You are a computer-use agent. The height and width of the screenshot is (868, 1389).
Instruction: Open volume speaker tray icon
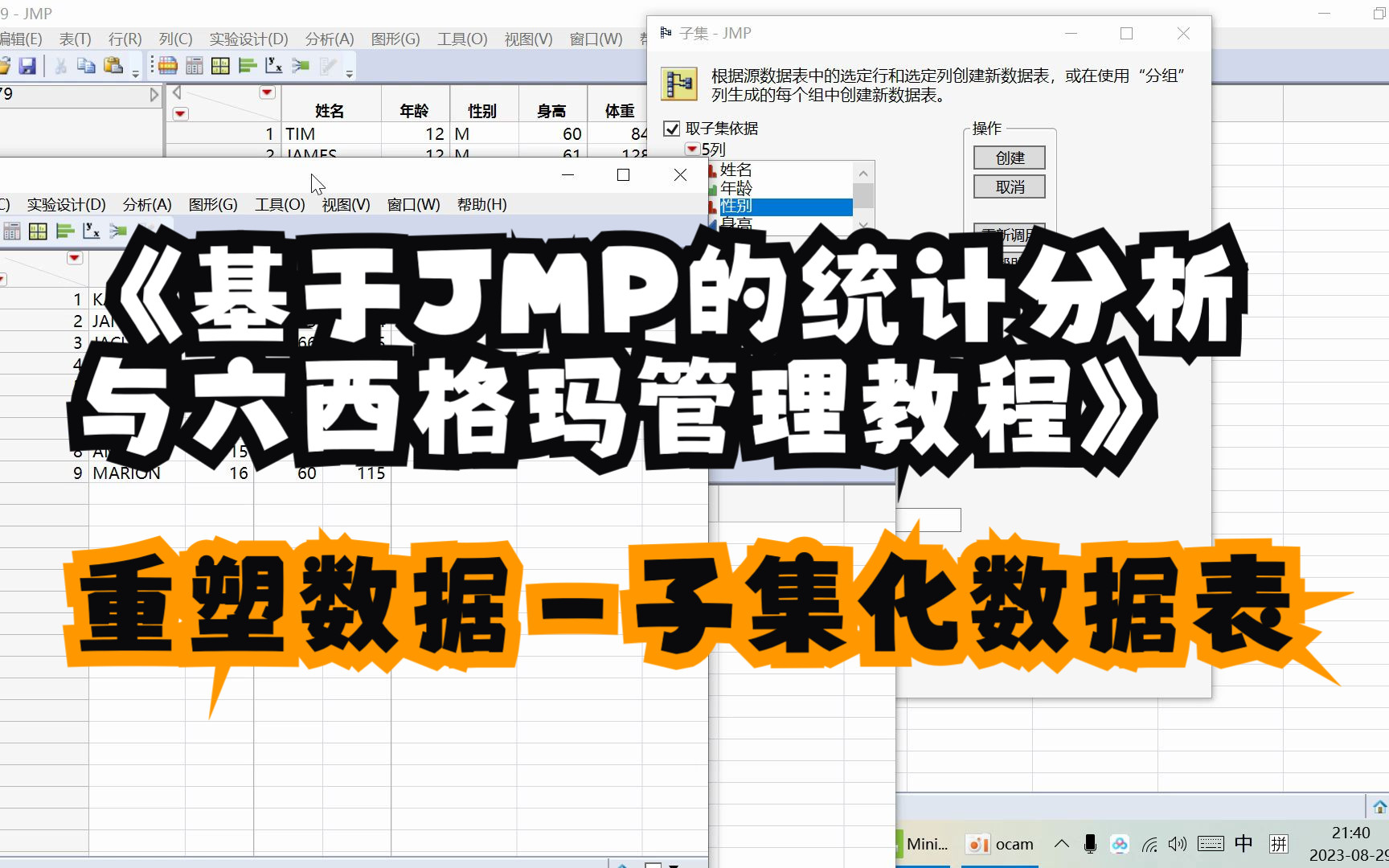[x=1178, y=844]
